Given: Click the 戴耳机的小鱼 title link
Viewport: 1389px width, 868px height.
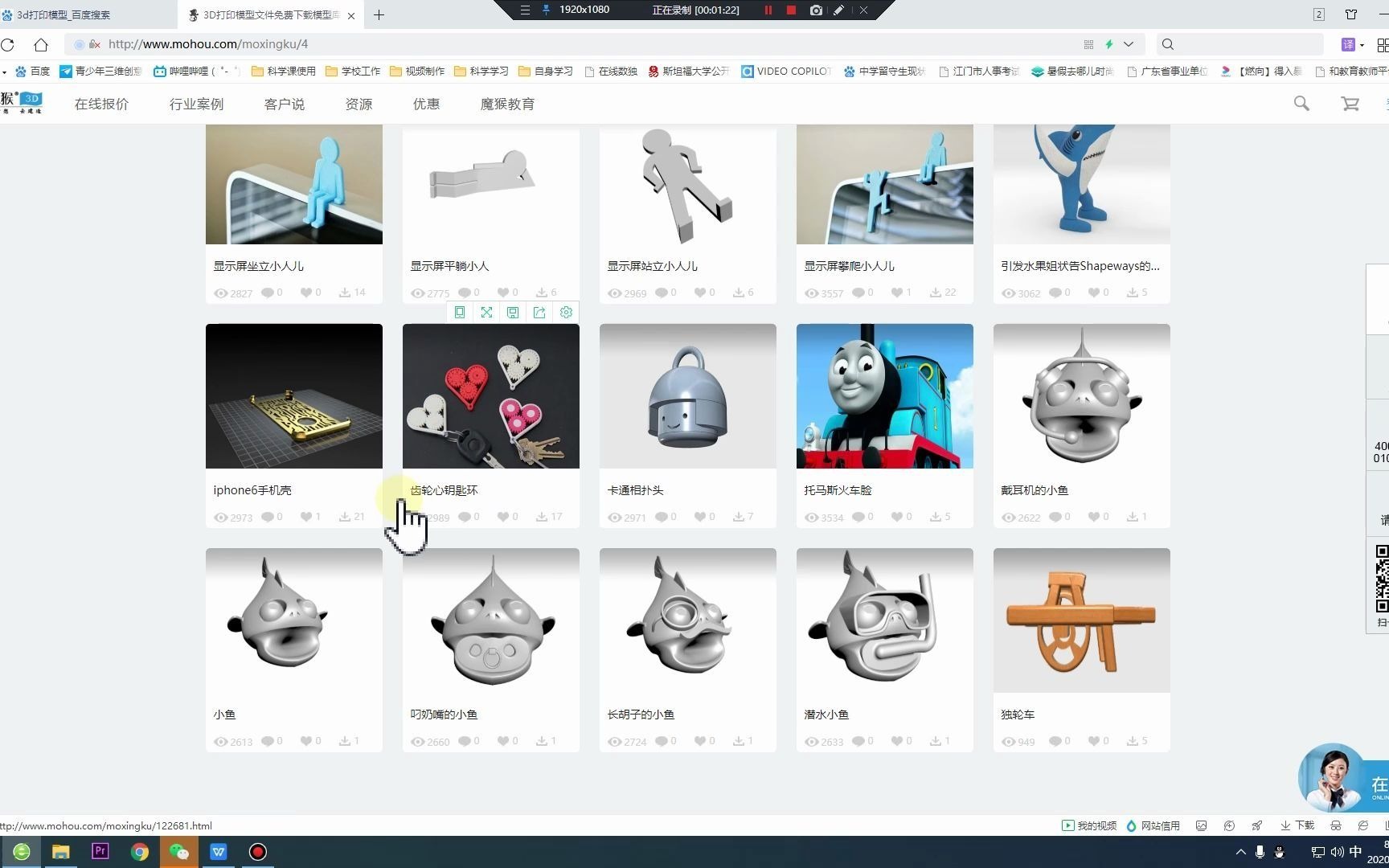Looking at the screenshot, I should [1035, 490].
